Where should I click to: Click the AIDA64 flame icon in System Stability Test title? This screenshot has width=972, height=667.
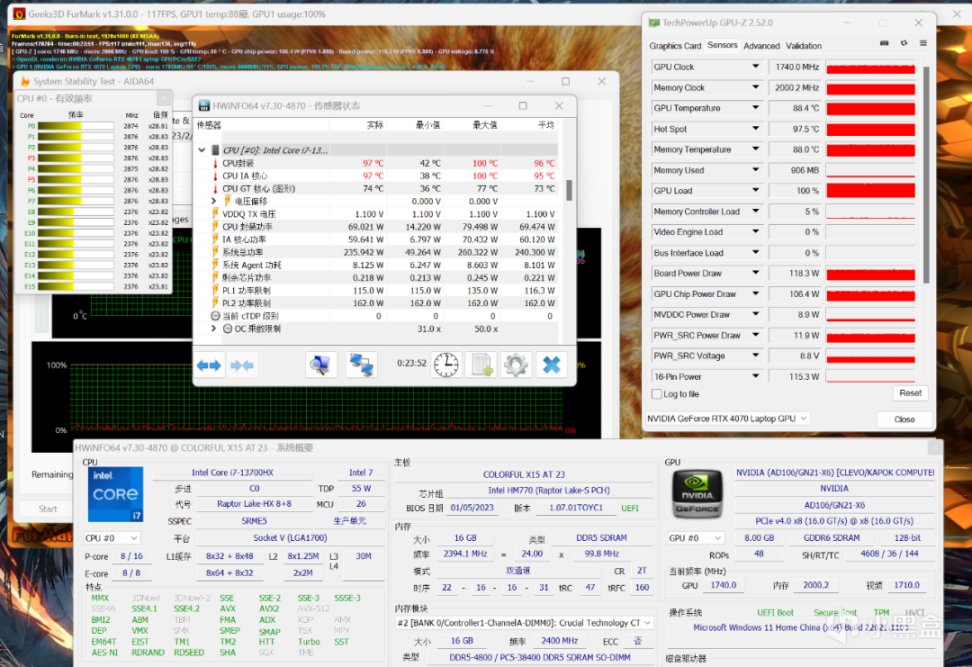pos(25,81)
